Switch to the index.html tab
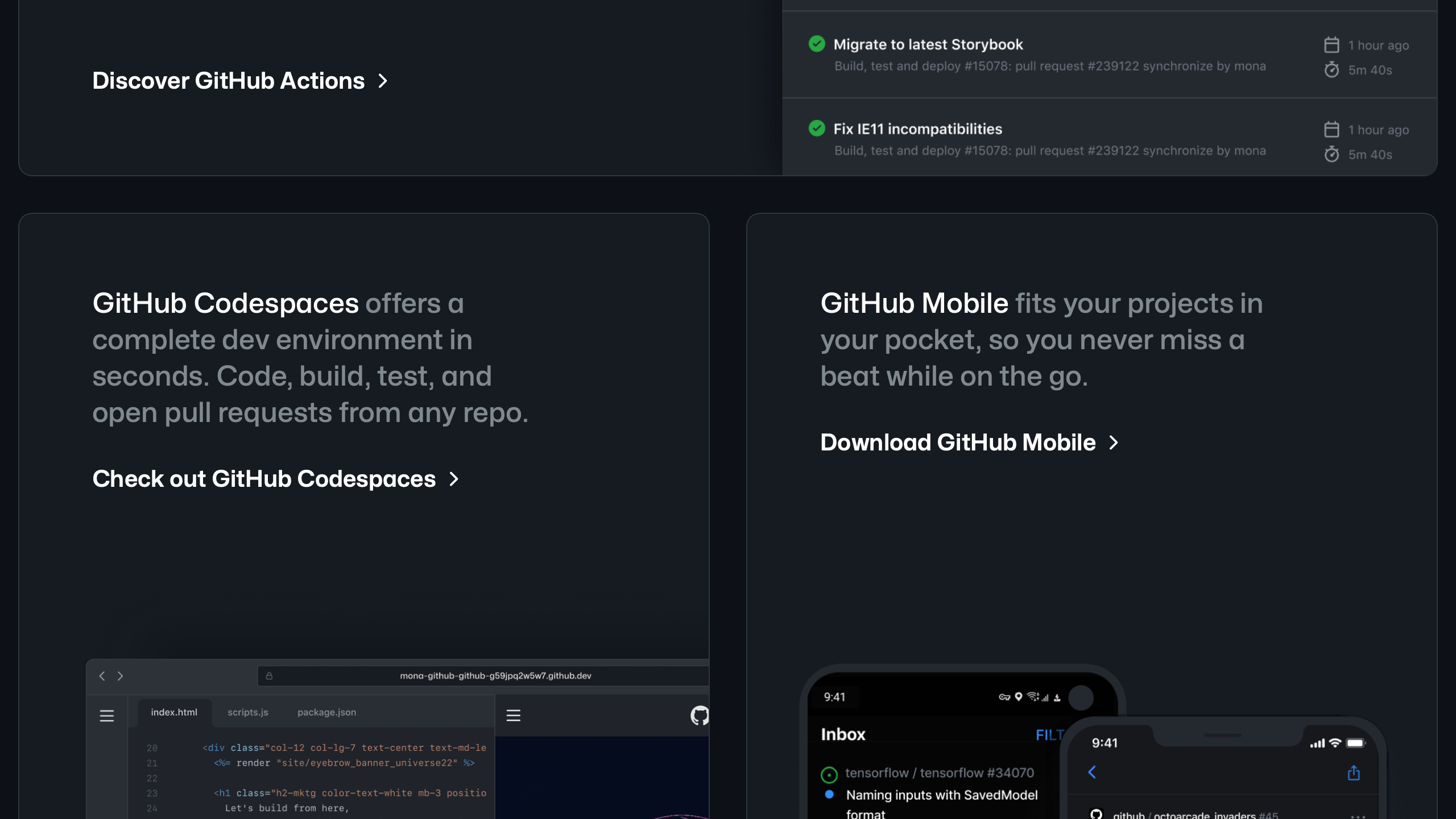Image resolution: width=1456 pixels, height=819 pixels. click(x=174, y=712)
